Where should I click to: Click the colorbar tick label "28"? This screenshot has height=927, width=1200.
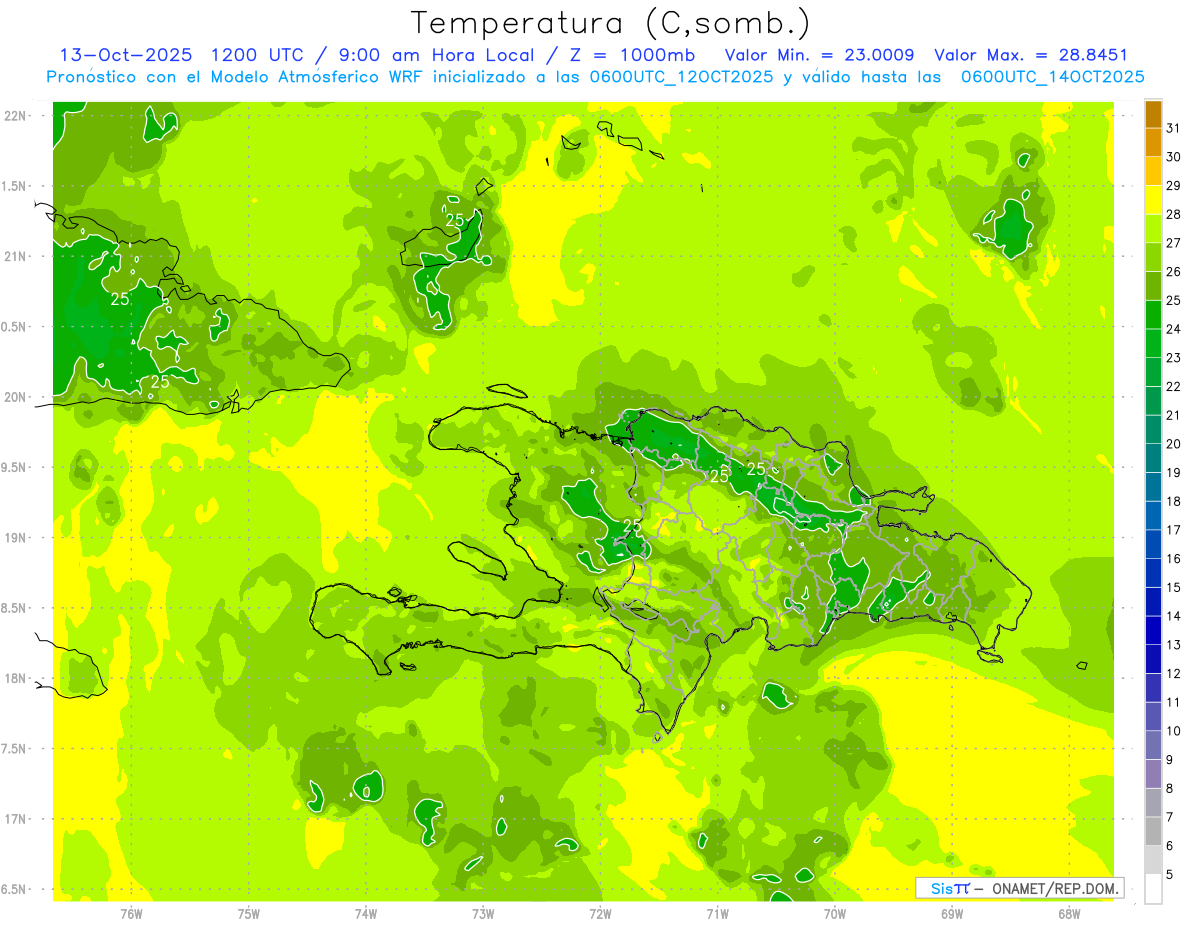(x=1173, y=214)
